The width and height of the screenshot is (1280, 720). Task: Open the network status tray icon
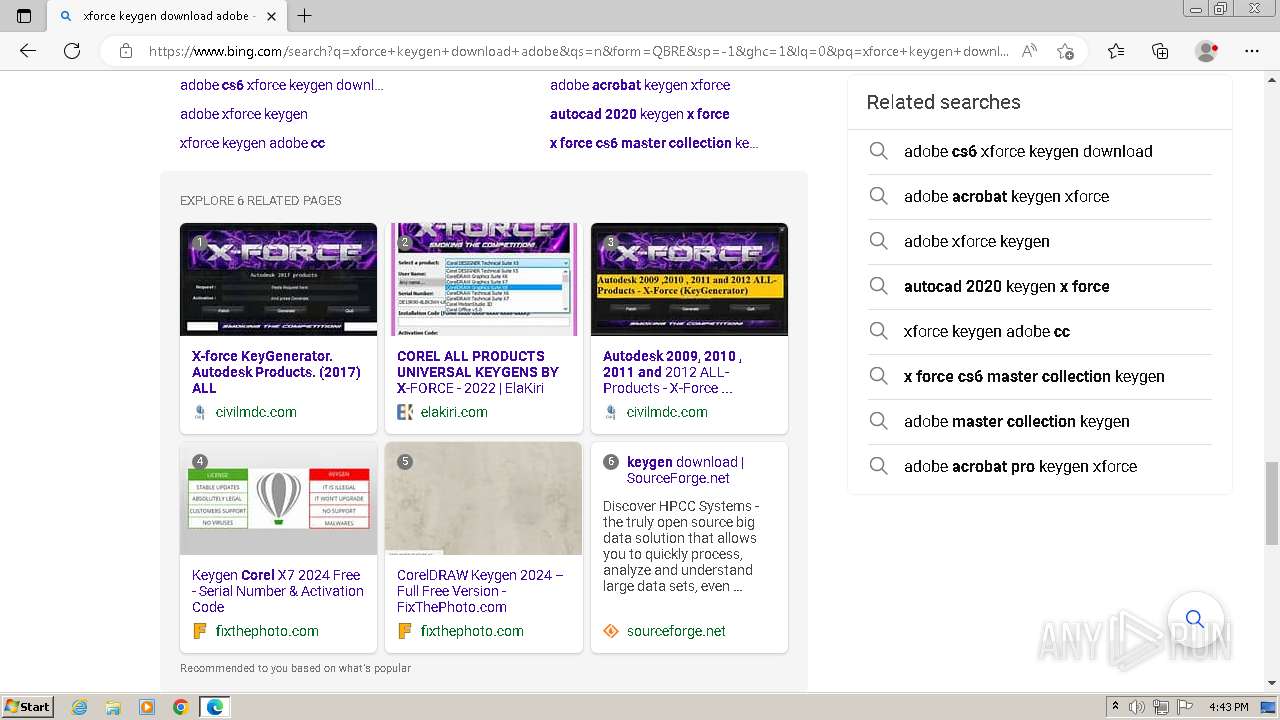pos(1162,707)
